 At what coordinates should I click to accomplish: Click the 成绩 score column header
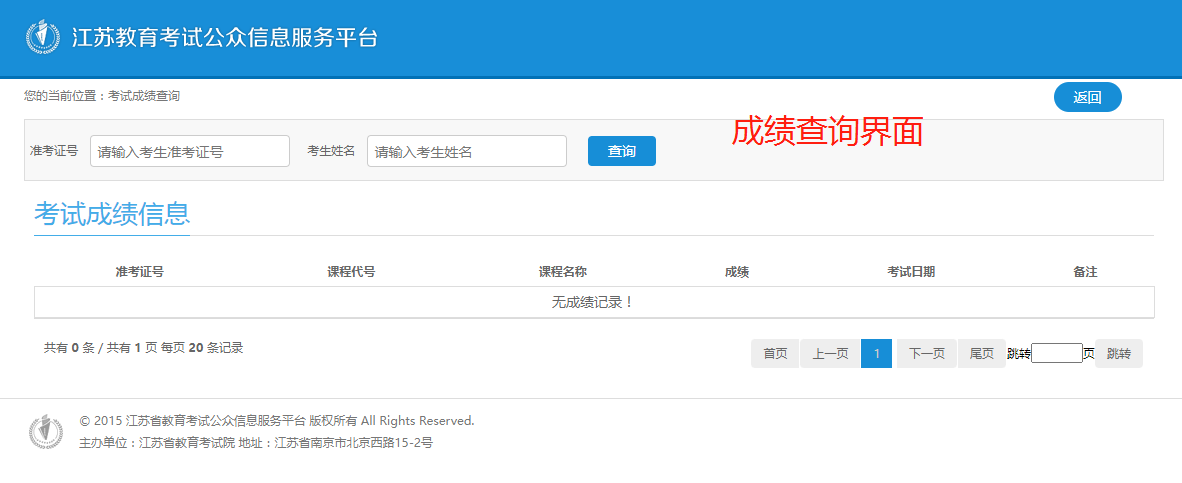point(737,272)
